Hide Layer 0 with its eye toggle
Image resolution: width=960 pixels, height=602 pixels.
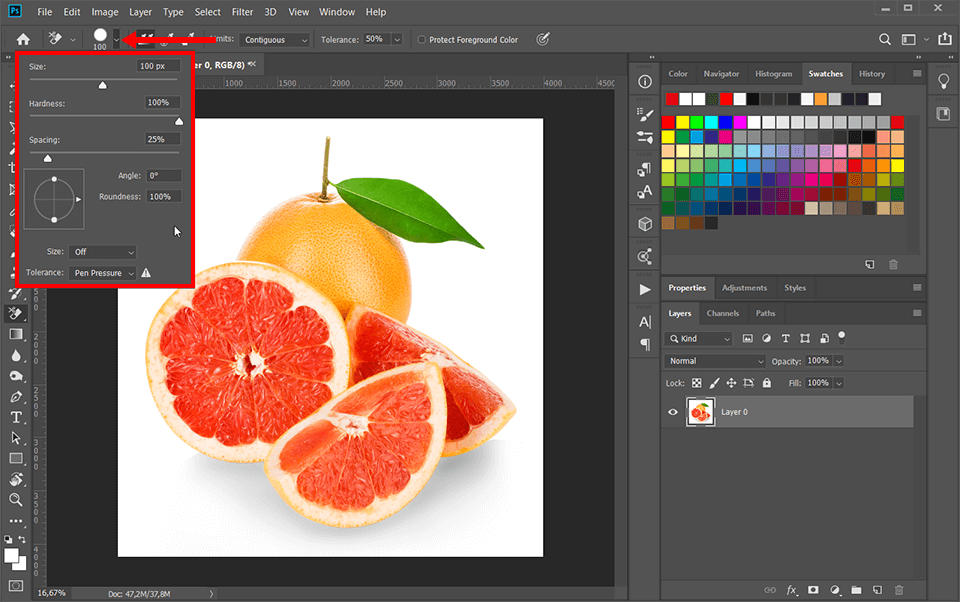673,411
